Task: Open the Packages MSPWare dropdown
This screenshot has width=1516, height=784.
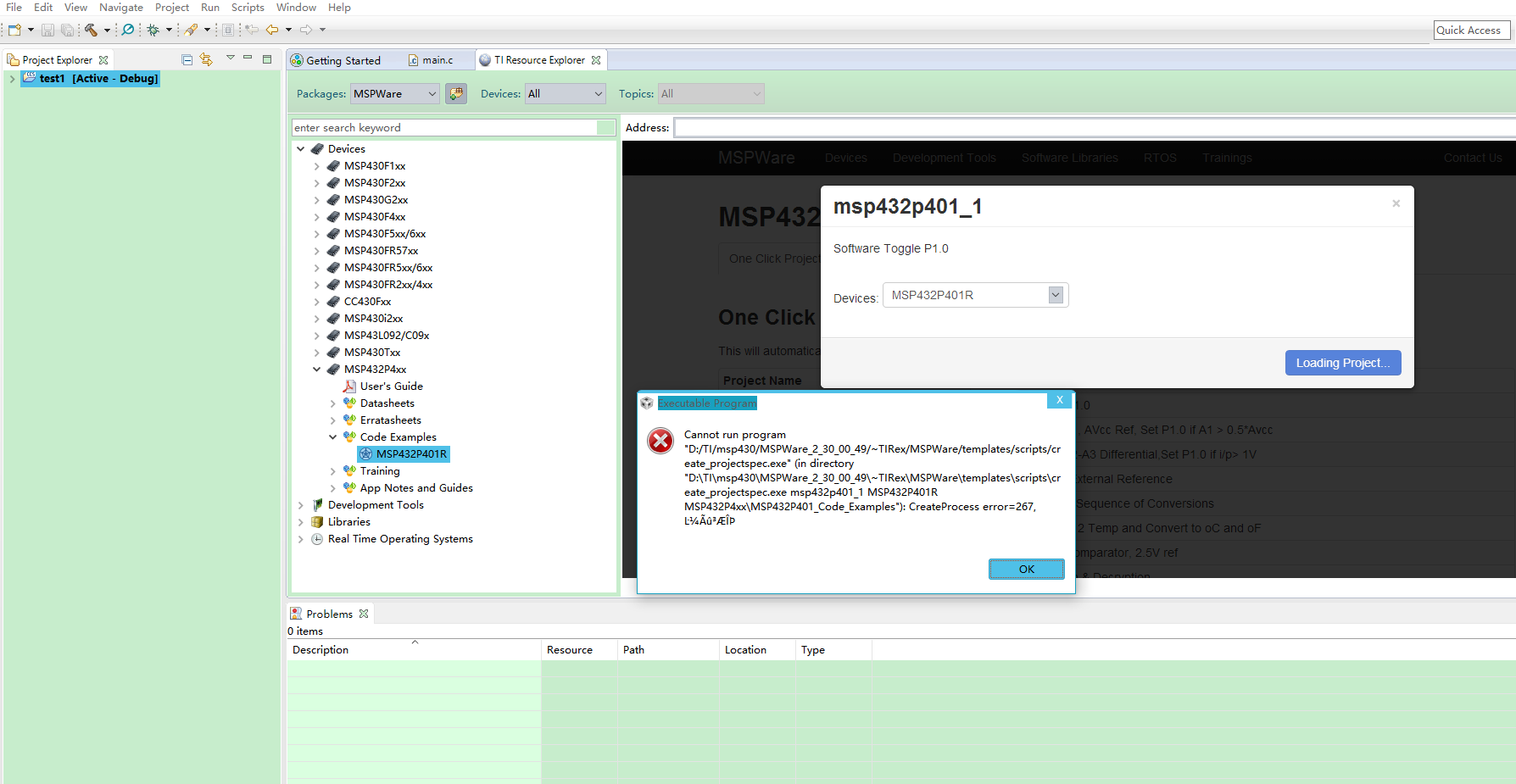Action: click(395, 93)
